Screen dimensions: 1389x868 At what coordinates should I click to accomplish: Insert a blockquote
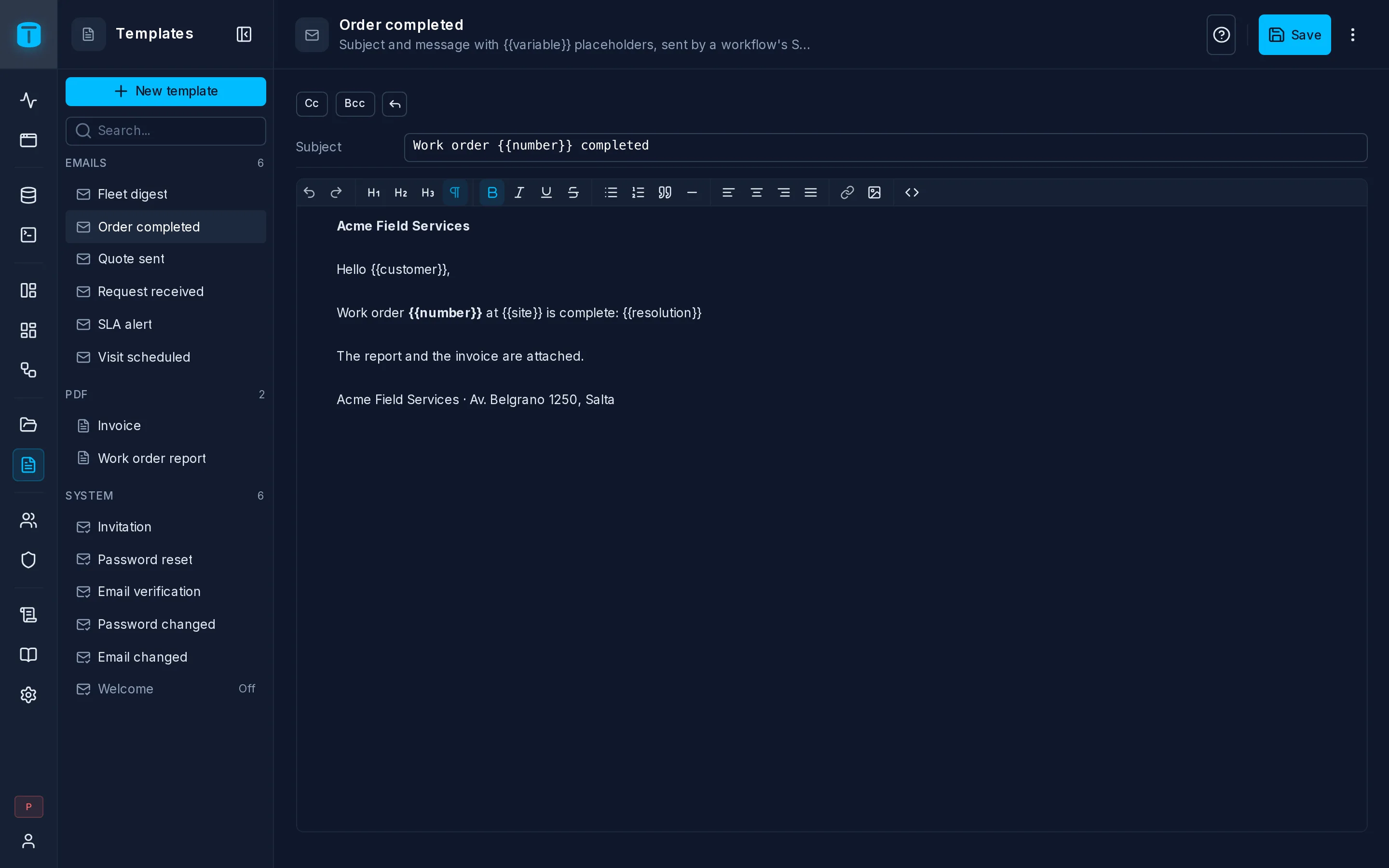pos(665,192)
